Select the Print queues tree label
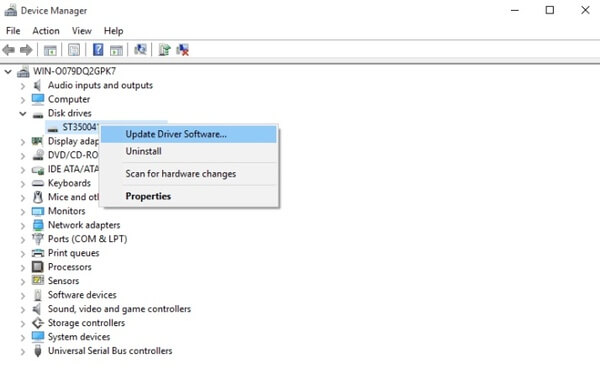This screenshot has height=369, width=600. pyautogui.click(x=73, y=253)
